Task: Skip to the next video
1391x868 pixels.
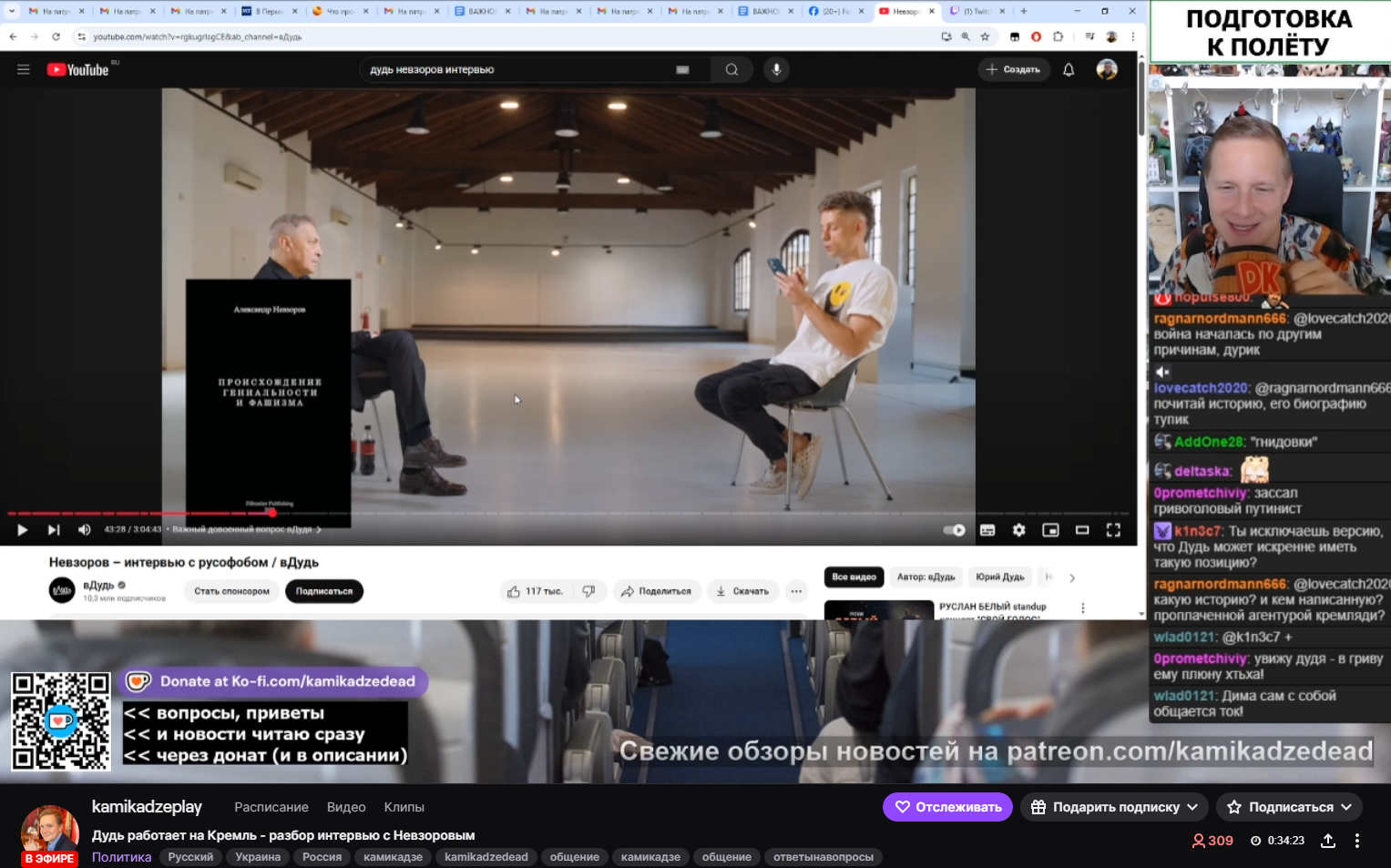Action: coord(54,529)
